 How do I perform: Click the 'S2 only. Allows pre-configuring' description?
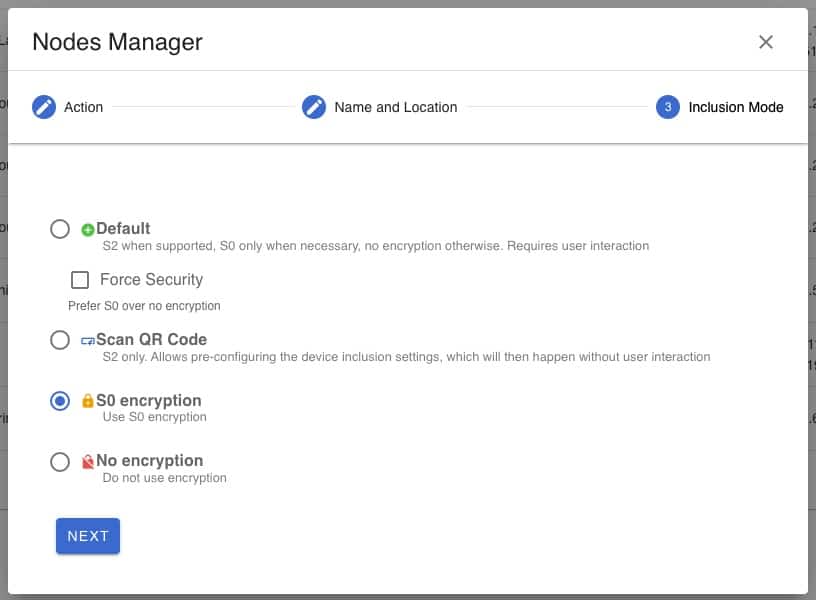pyautogui.click(x=406, y=356)
